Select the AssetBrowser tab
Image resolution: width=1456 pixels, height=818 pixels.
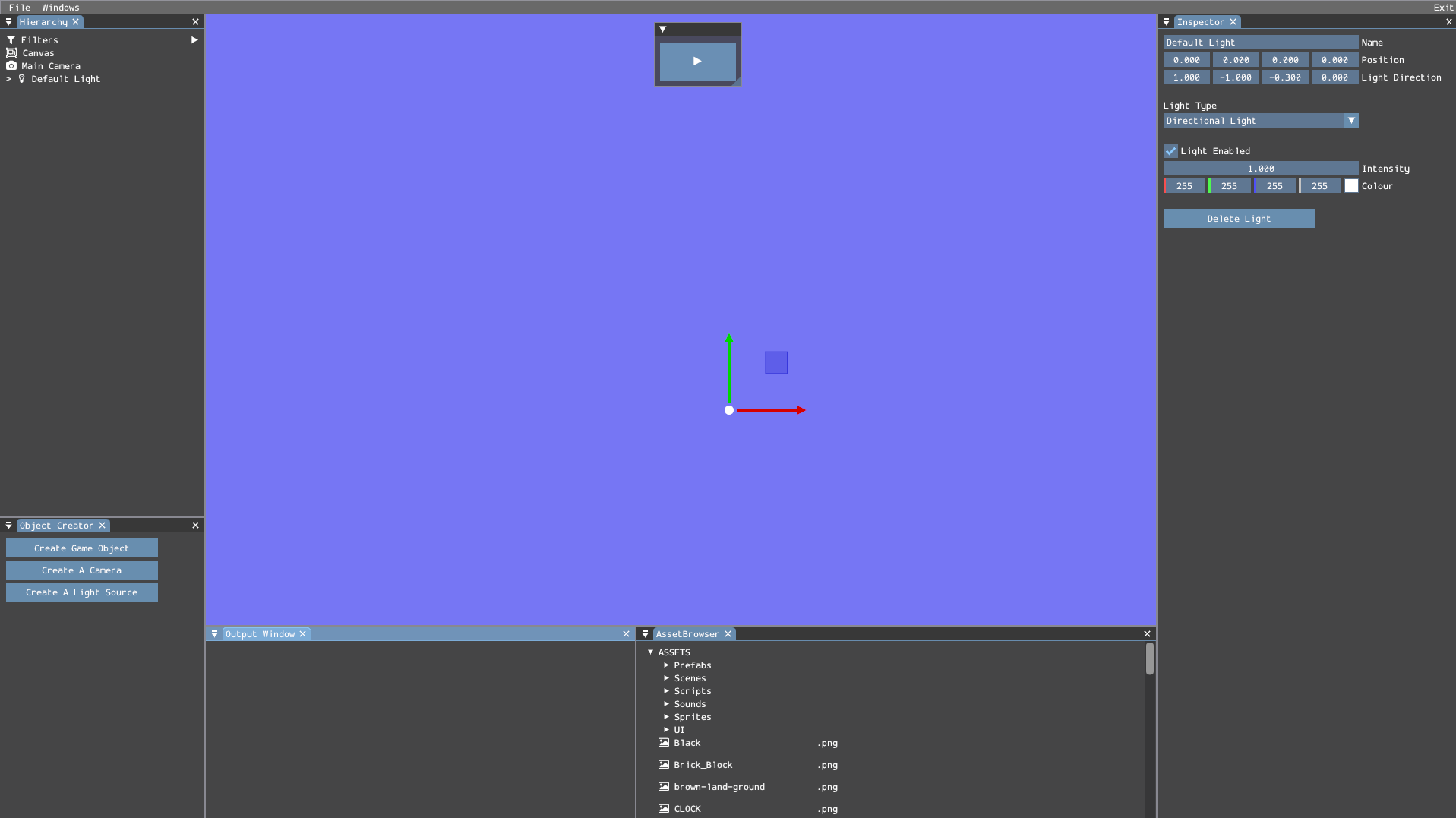[x=687, y=633]
